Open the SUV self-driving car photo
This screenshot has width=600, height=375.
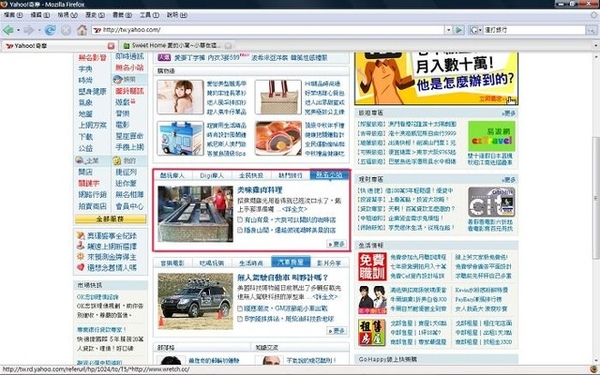[196, 301]
